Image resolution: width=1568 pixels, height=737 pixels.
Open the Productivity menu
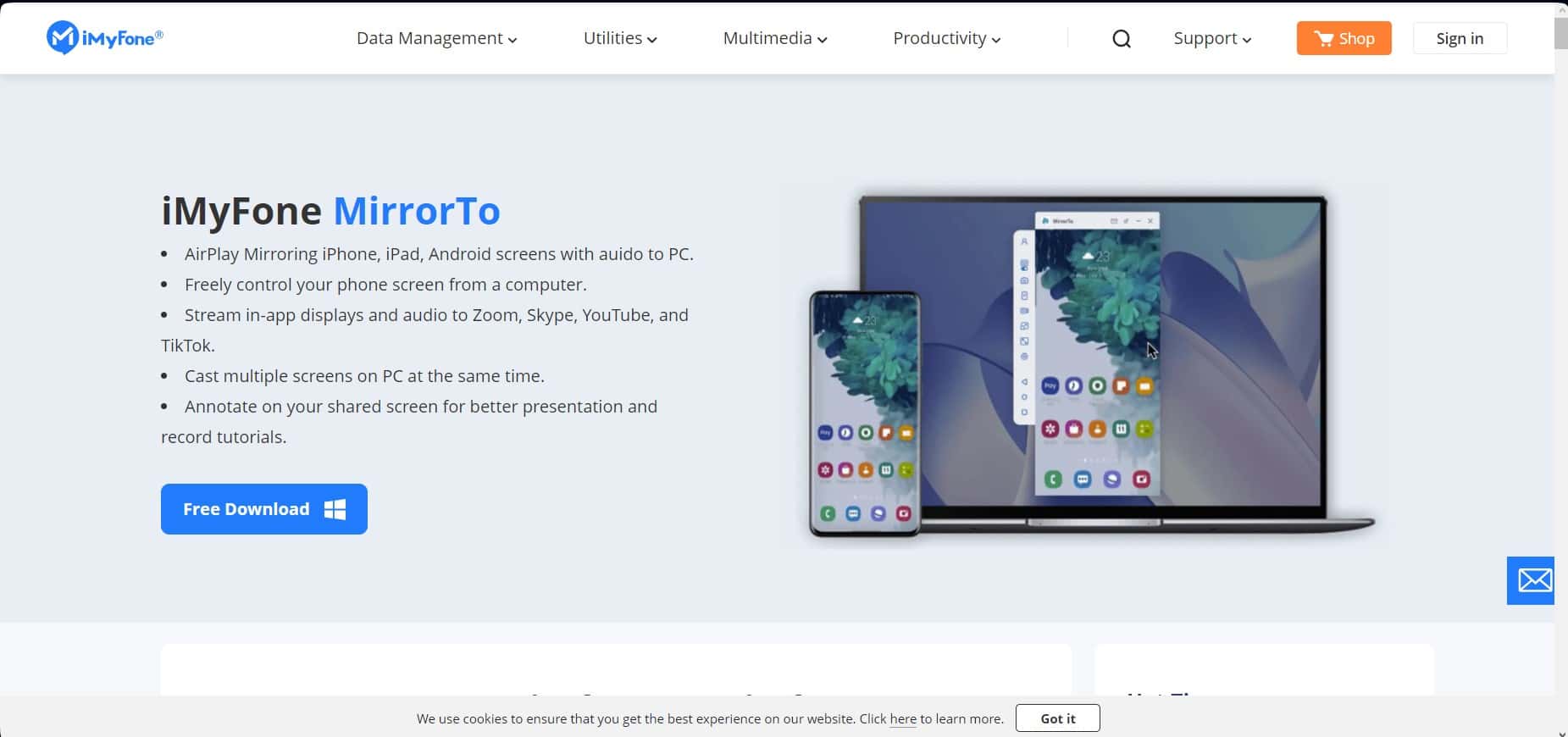coord(946,38)
